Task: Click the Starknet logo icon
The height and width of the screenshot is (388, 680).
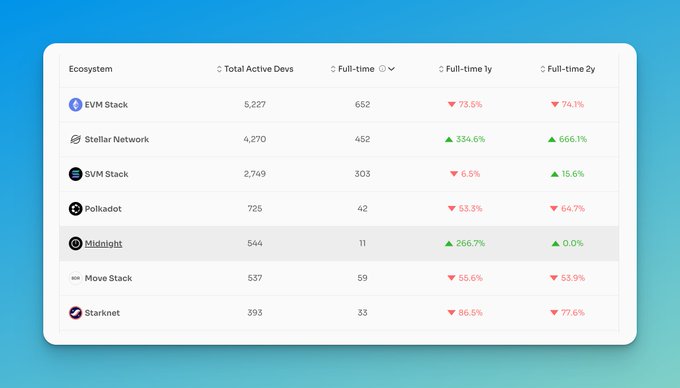Action: tap(75, 313)
